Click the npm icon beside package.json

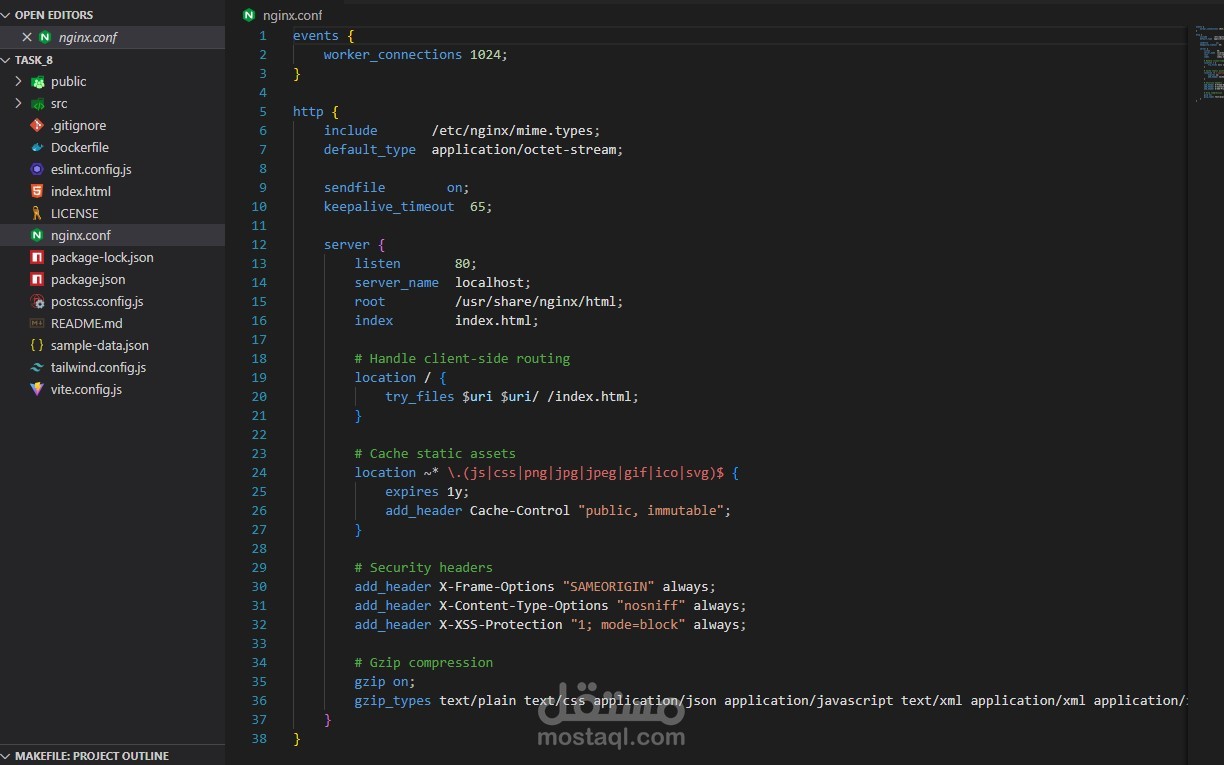click(x=37, y=279)
